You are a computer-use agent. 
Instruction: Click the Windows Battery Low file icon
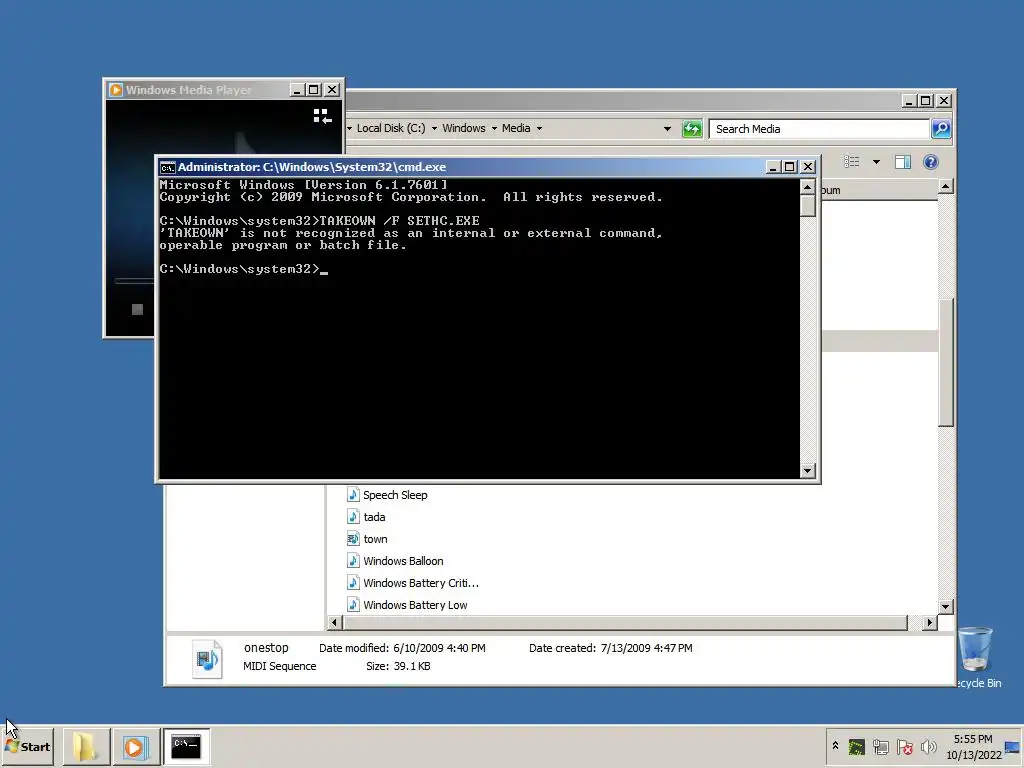point(353,605)
